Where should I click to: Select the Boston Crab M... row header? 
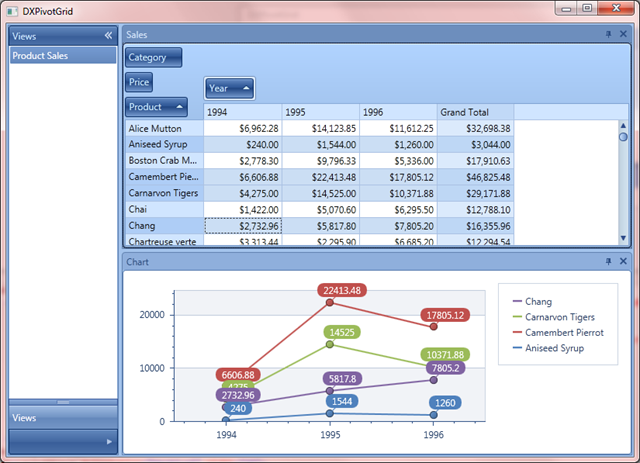[164, 161]
